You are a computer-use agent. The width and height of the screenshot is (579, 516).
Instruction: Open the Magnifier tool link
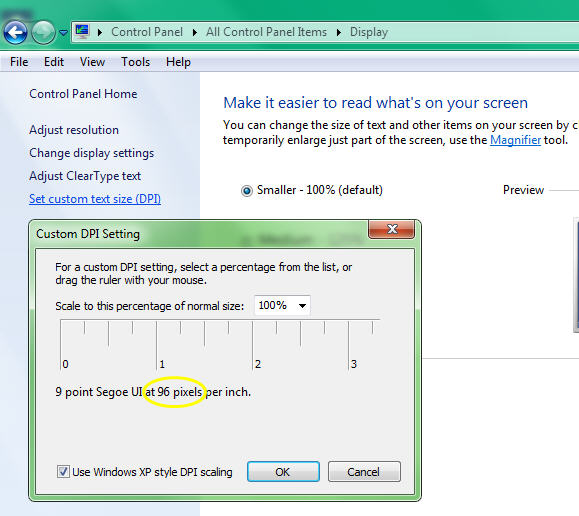click(x=515, y=140)
